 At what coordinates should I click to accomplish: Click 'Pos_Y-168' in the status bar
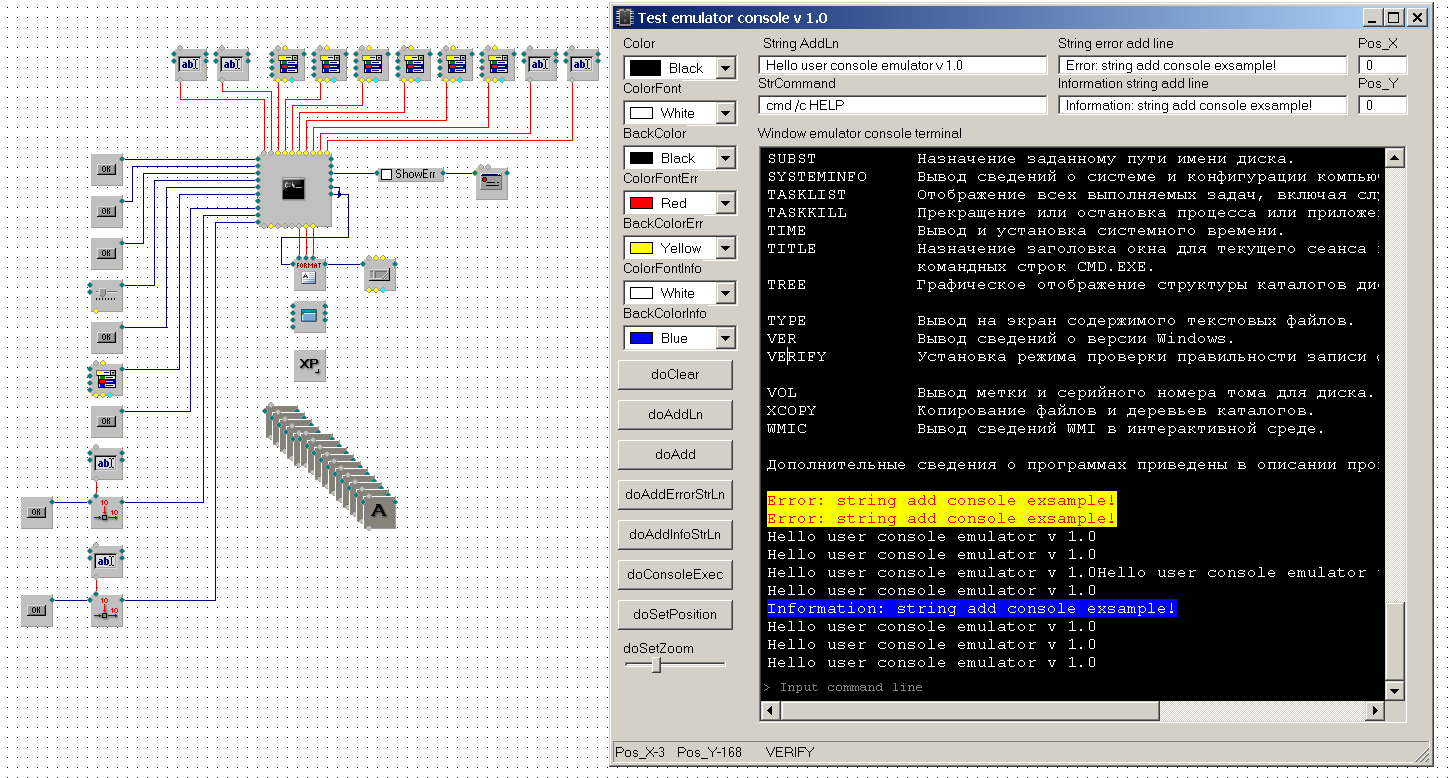(710, 752)
